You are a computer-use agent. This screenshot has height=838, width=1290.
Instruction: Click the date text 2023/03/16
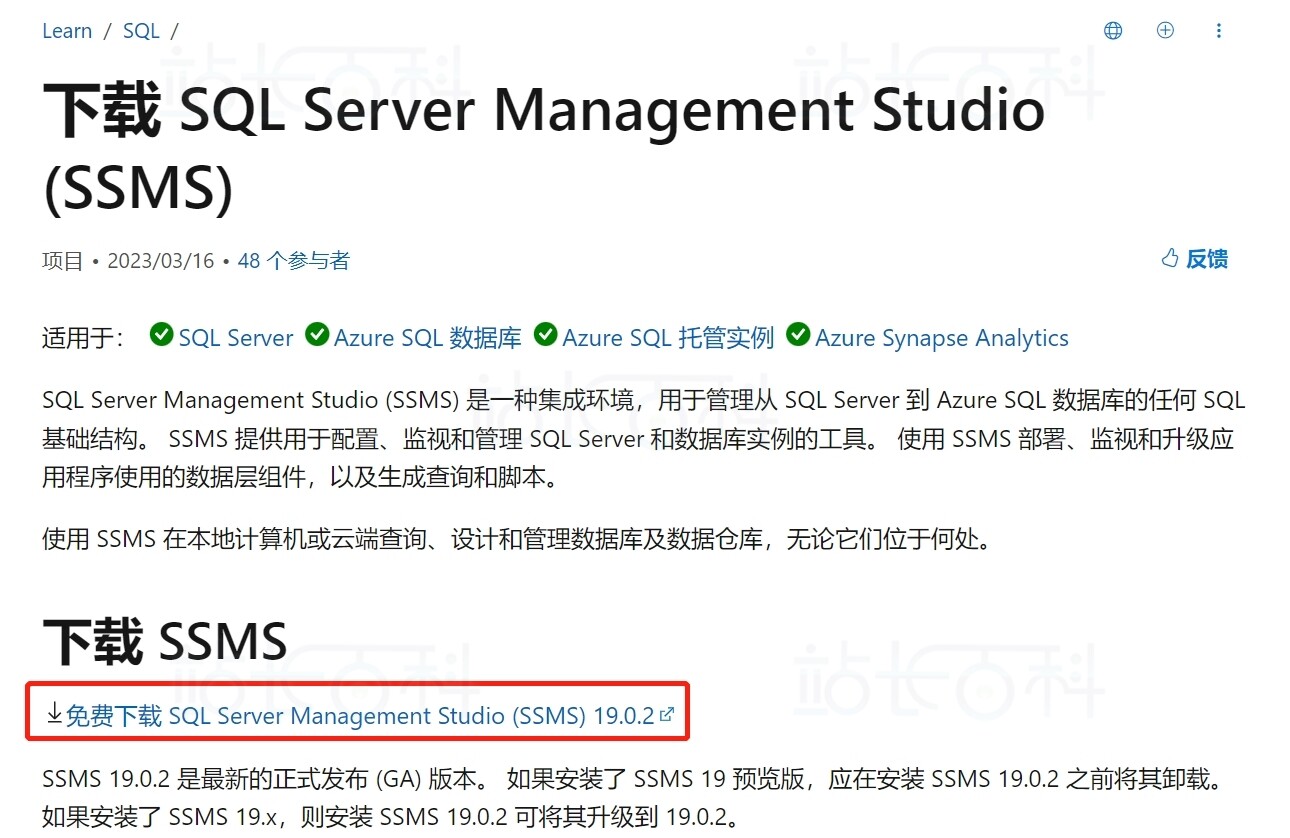[161, 261]
